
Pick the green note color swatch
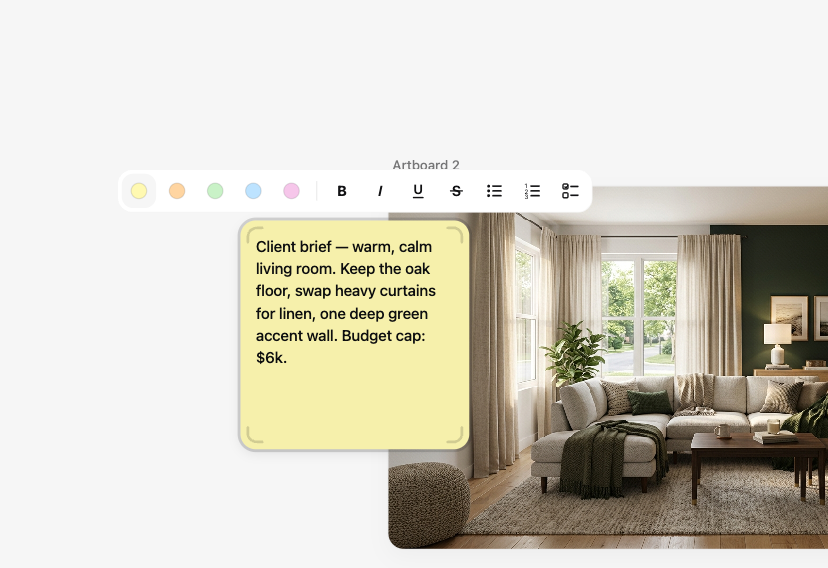pos(215,191)
